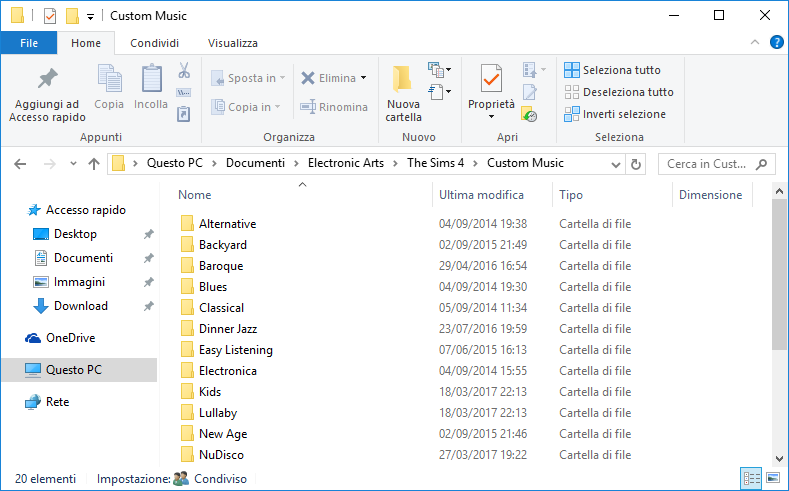This screenshot has height=491, width=789.
Task: Click the Properties icon in quick access toolbar
Action: coord(50,16)
